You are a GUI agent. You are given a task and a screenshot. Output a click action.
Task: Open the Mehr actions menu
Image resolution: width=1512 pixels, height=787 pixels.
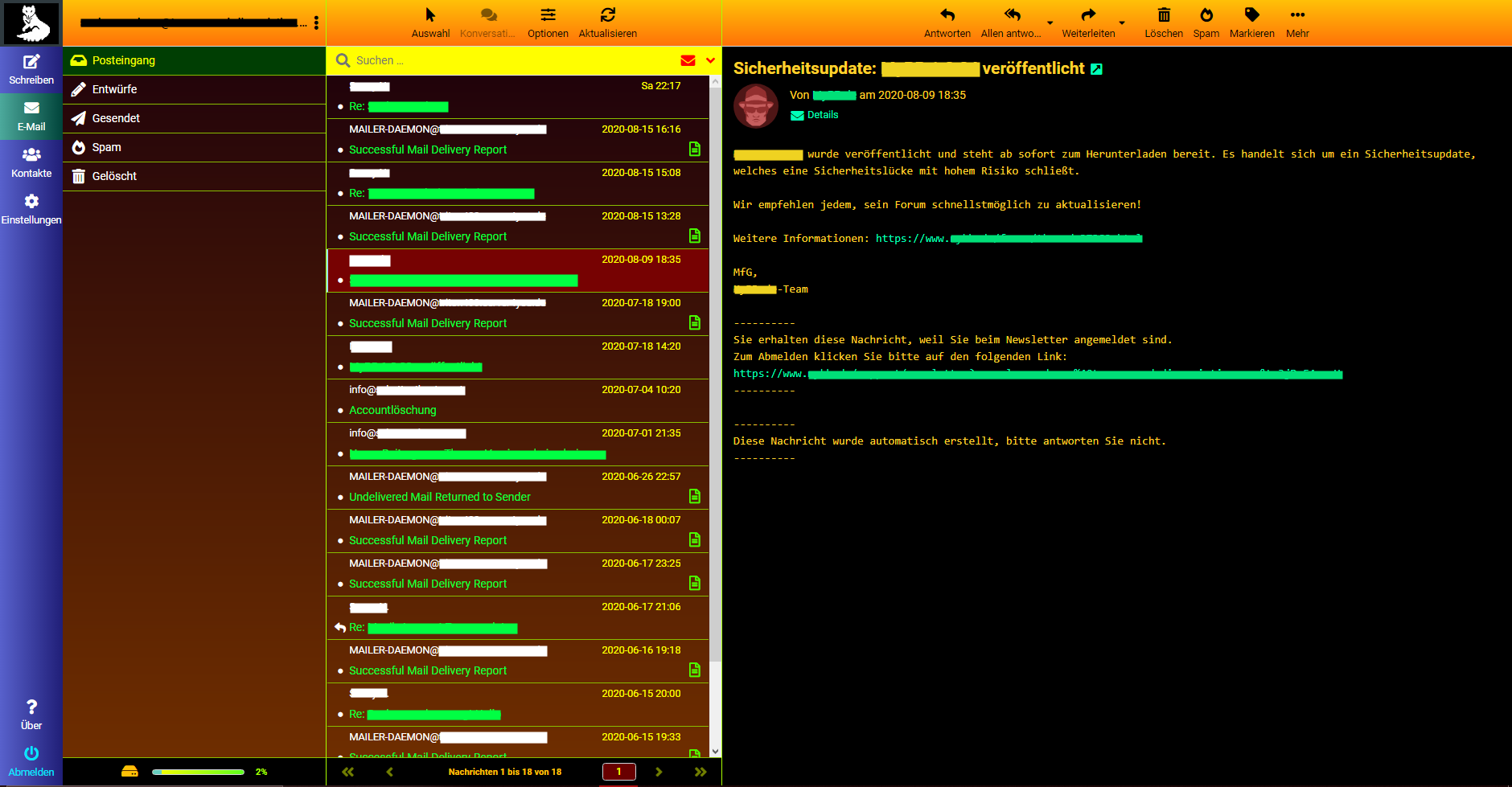point(1296,15)
